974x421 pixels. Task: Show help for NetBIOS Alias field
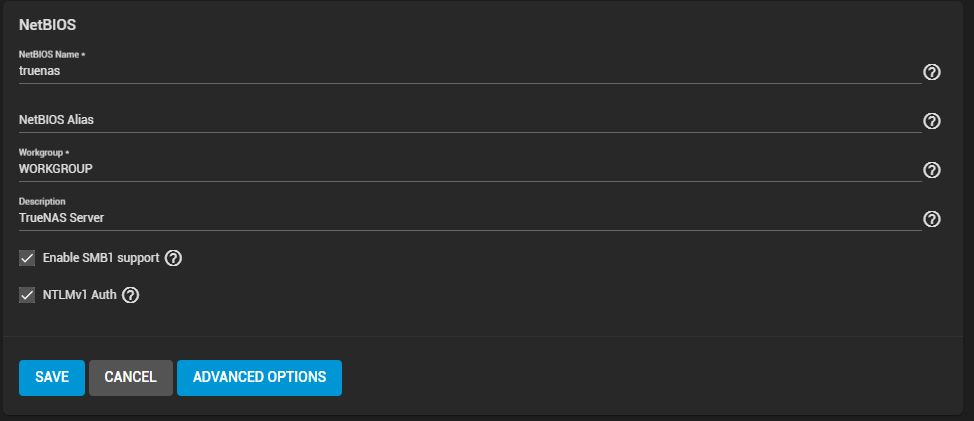pyautogui.click(x=931, y=121)
